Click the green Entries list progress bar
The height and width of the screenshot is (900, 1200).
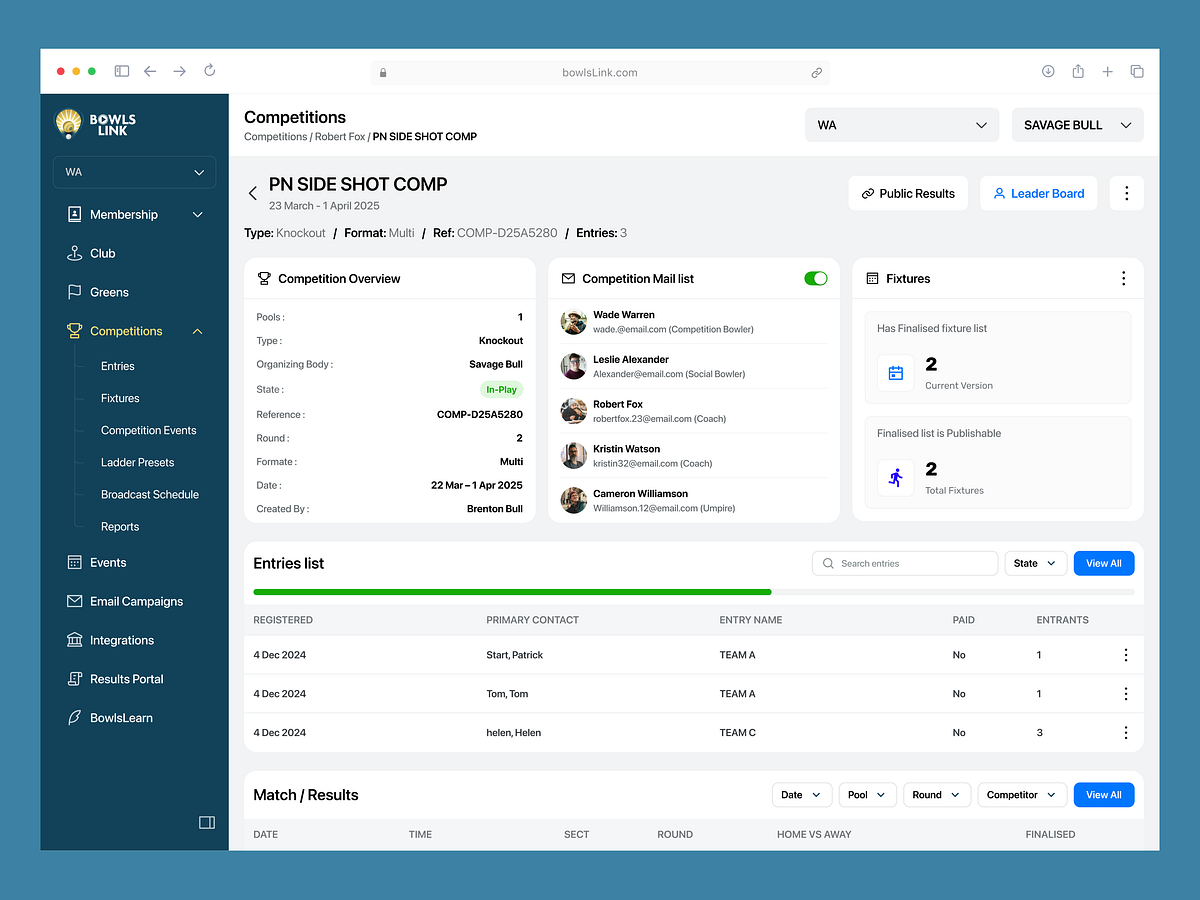[x=512, y=592]
